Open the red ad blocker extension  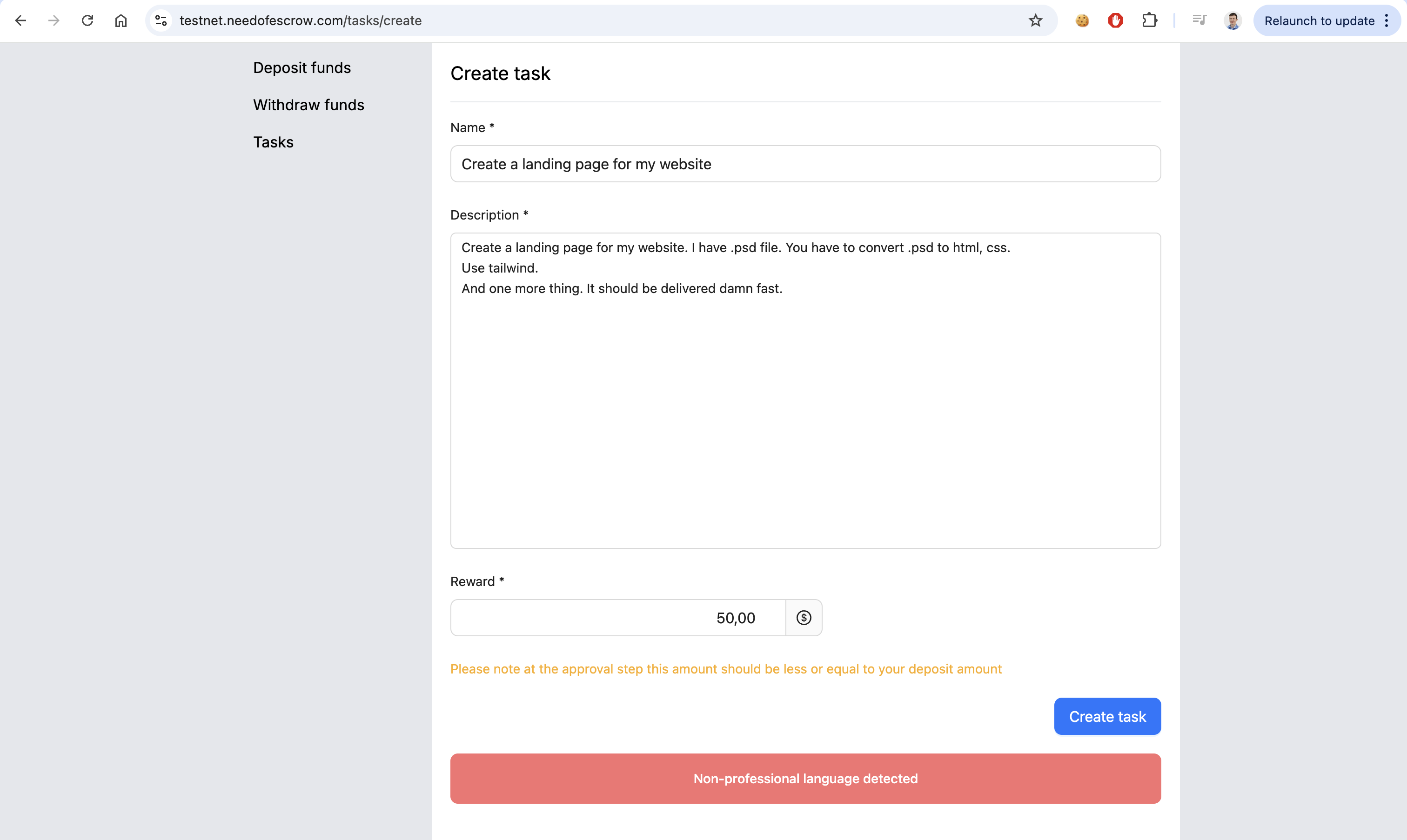[1115, 21]
